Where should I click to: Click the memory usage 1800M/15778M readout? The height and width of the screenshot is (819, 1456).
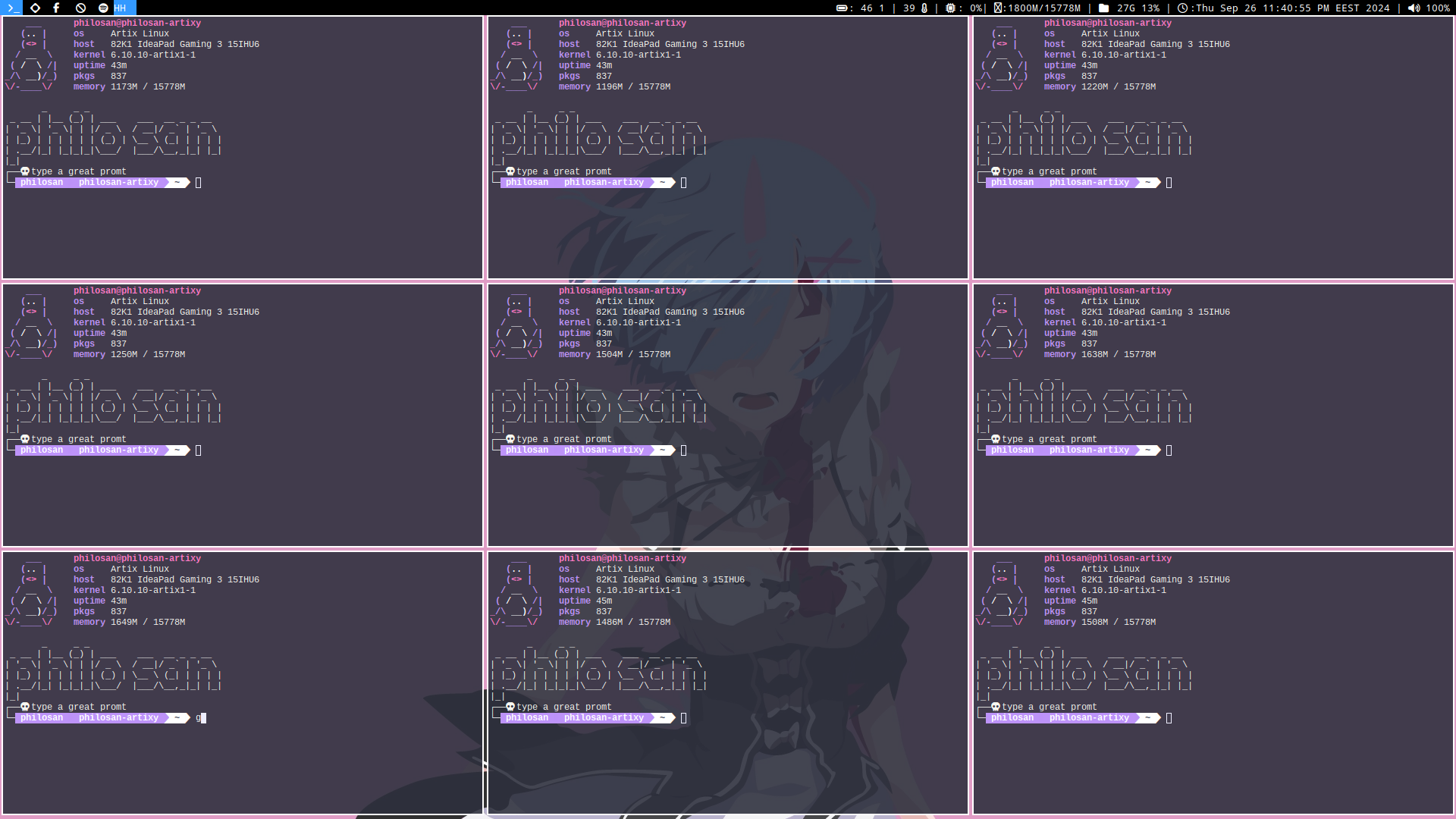click(1043, 8)
